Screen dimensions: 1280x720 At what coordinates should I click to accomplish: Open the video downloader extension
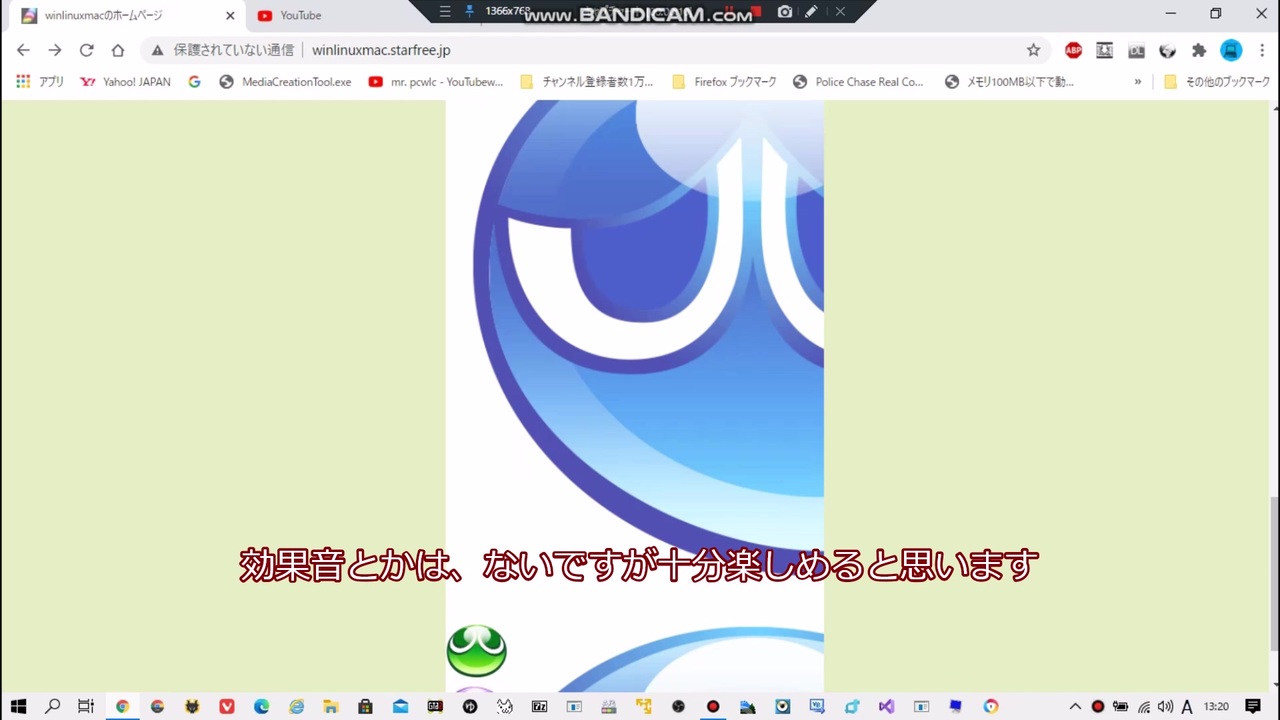(x=1104, y=50)
